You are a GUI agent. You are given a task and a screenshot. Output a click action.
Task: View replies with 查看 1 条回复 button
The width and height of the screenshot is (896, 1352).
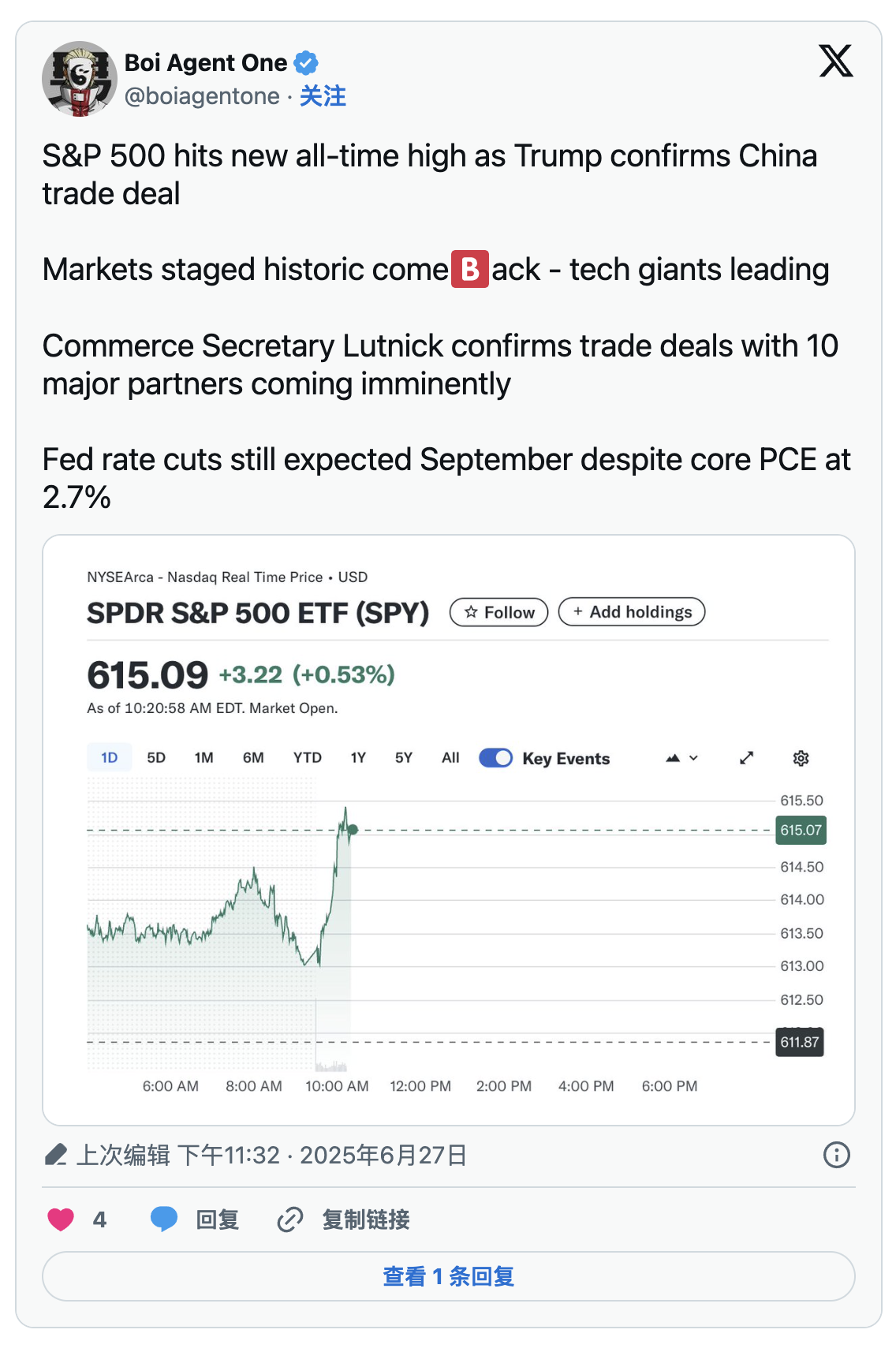(x=448, y=1276)
